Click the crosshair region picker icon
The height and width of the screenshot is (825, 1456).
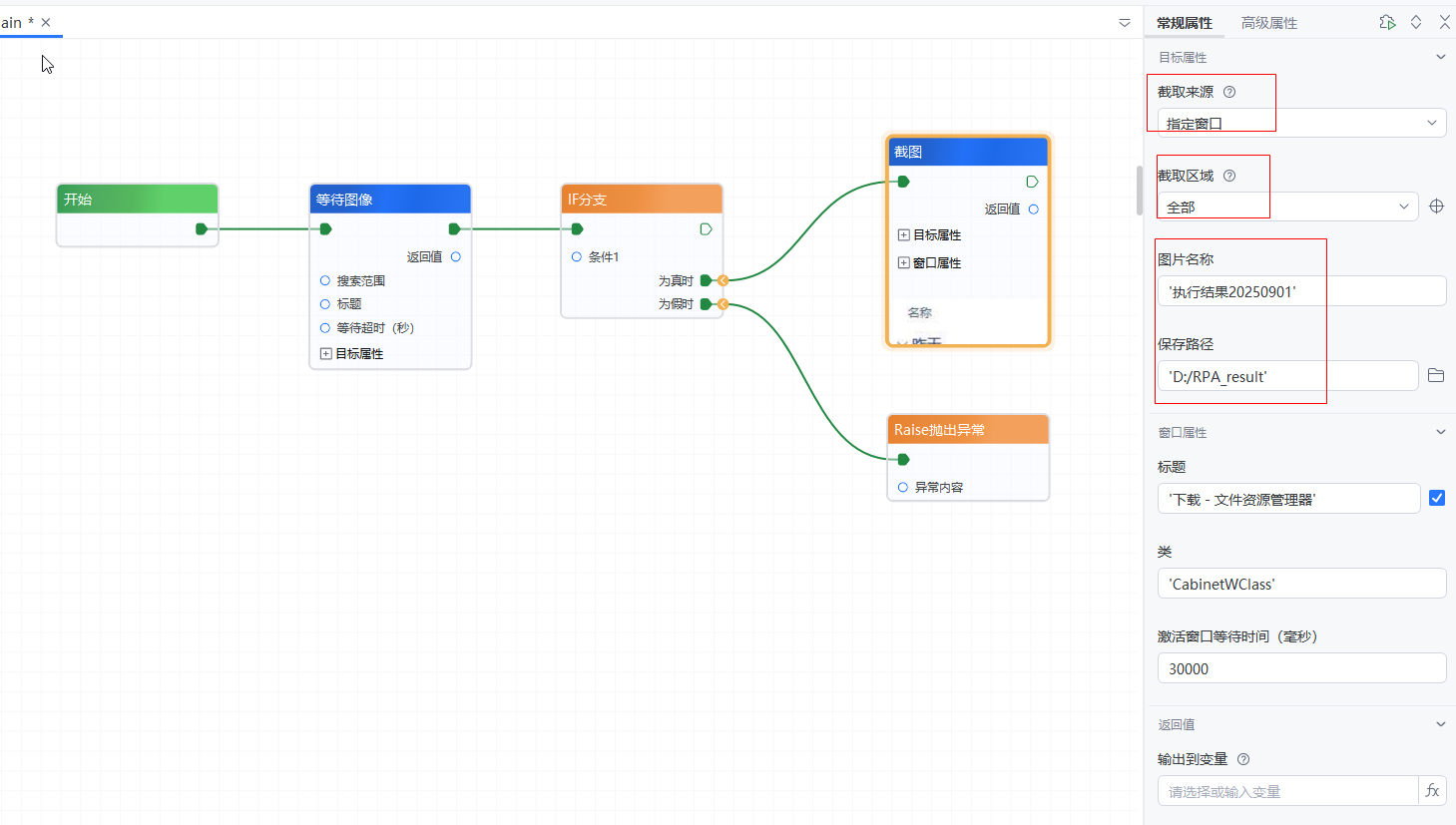pos(1436,206)
